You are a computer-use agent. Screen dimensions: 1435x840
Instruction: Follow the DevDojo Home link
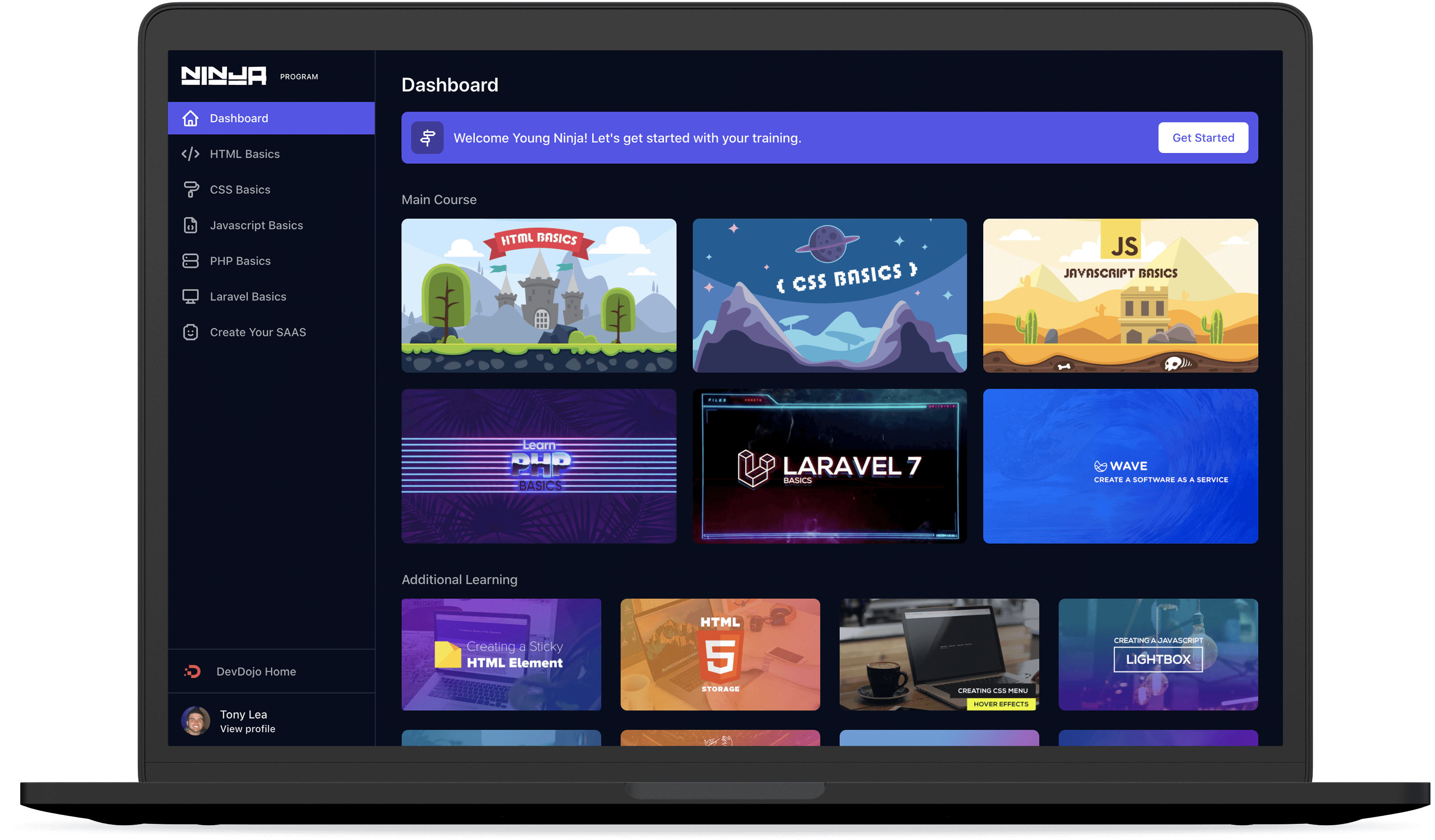click(x=271, y=672)
